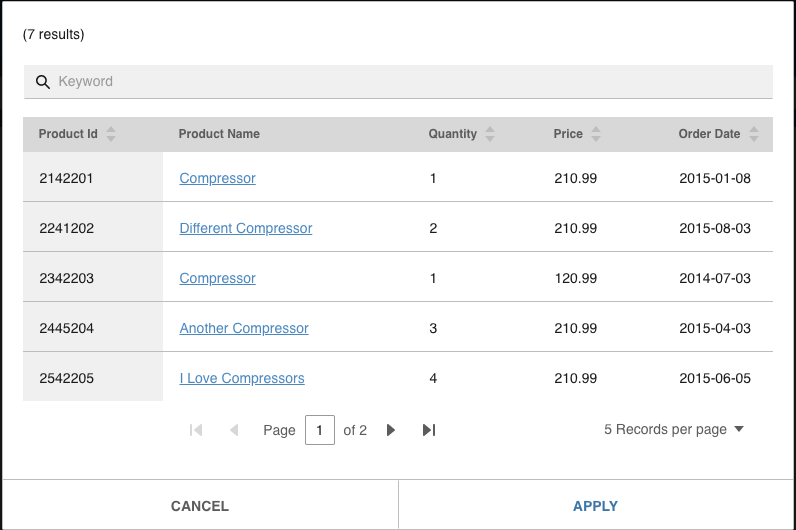Open Compressor link for product 2342203
The height and width of the screenshot is (530, 796).
coord(217,278)
